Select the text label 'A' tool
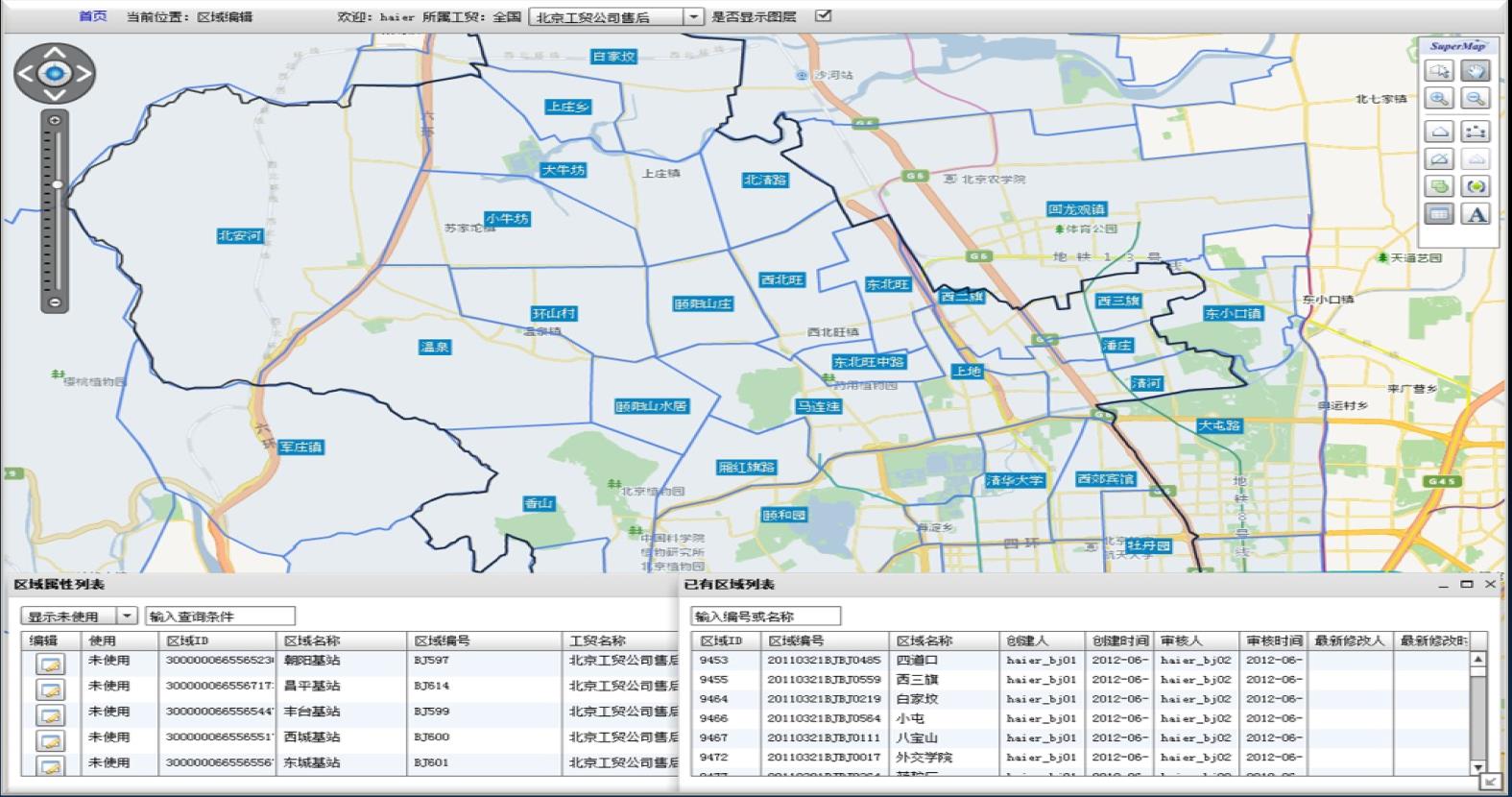1512x797 pixels. tap(1476, 214)
